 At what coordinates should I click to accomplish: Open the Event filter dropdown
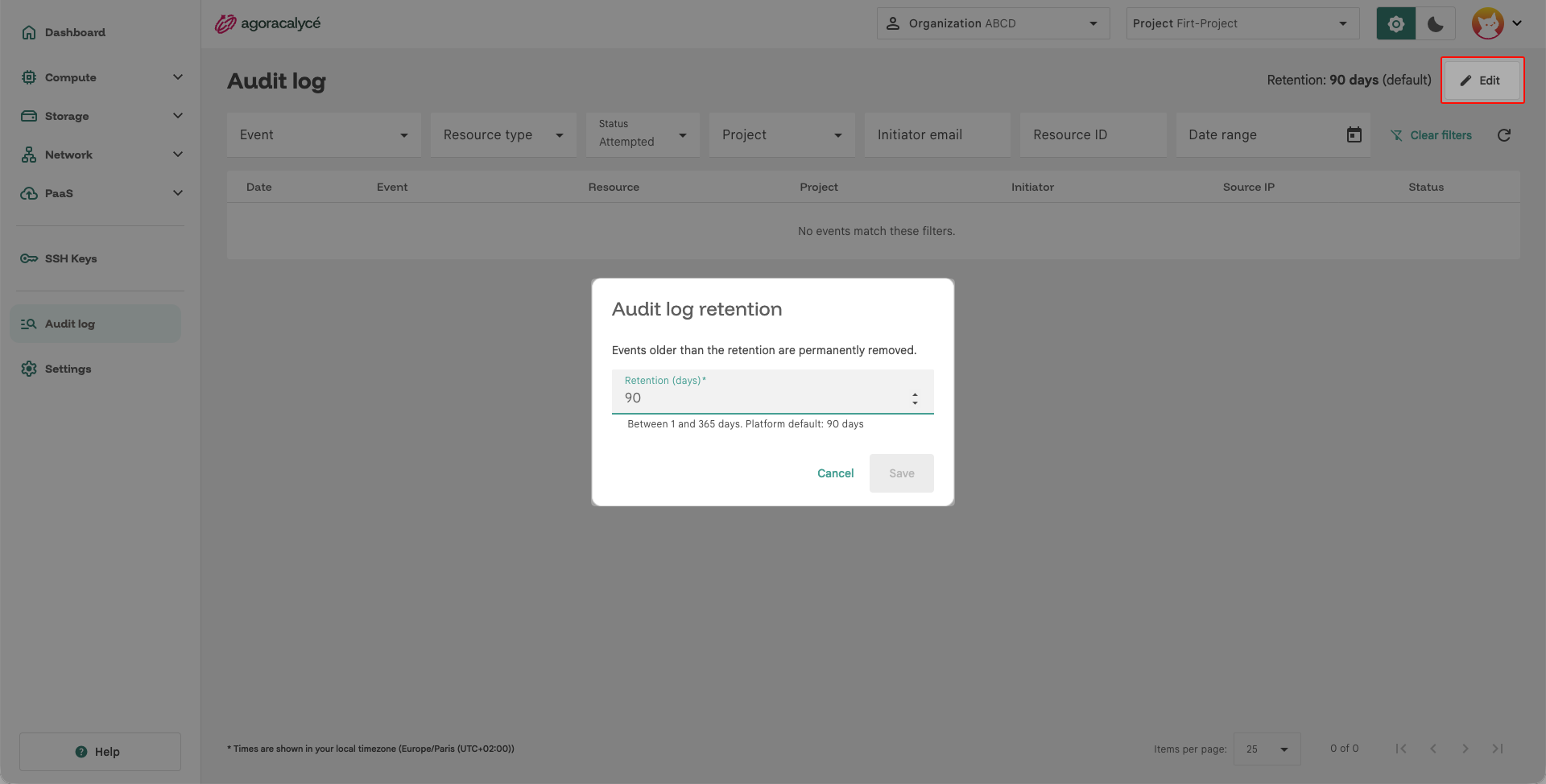324,134
